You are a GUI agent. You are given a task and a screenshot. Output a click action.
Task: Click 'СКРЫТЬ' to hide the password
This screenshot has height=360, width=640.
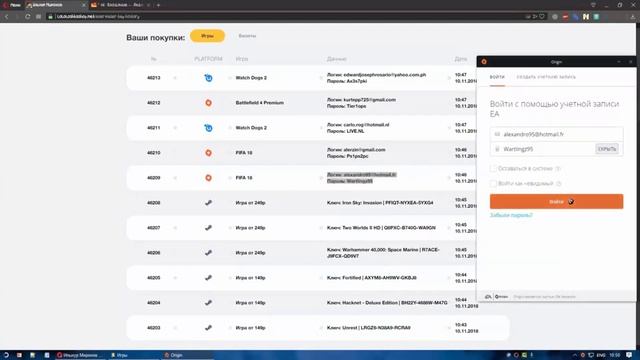click(607, 149)
